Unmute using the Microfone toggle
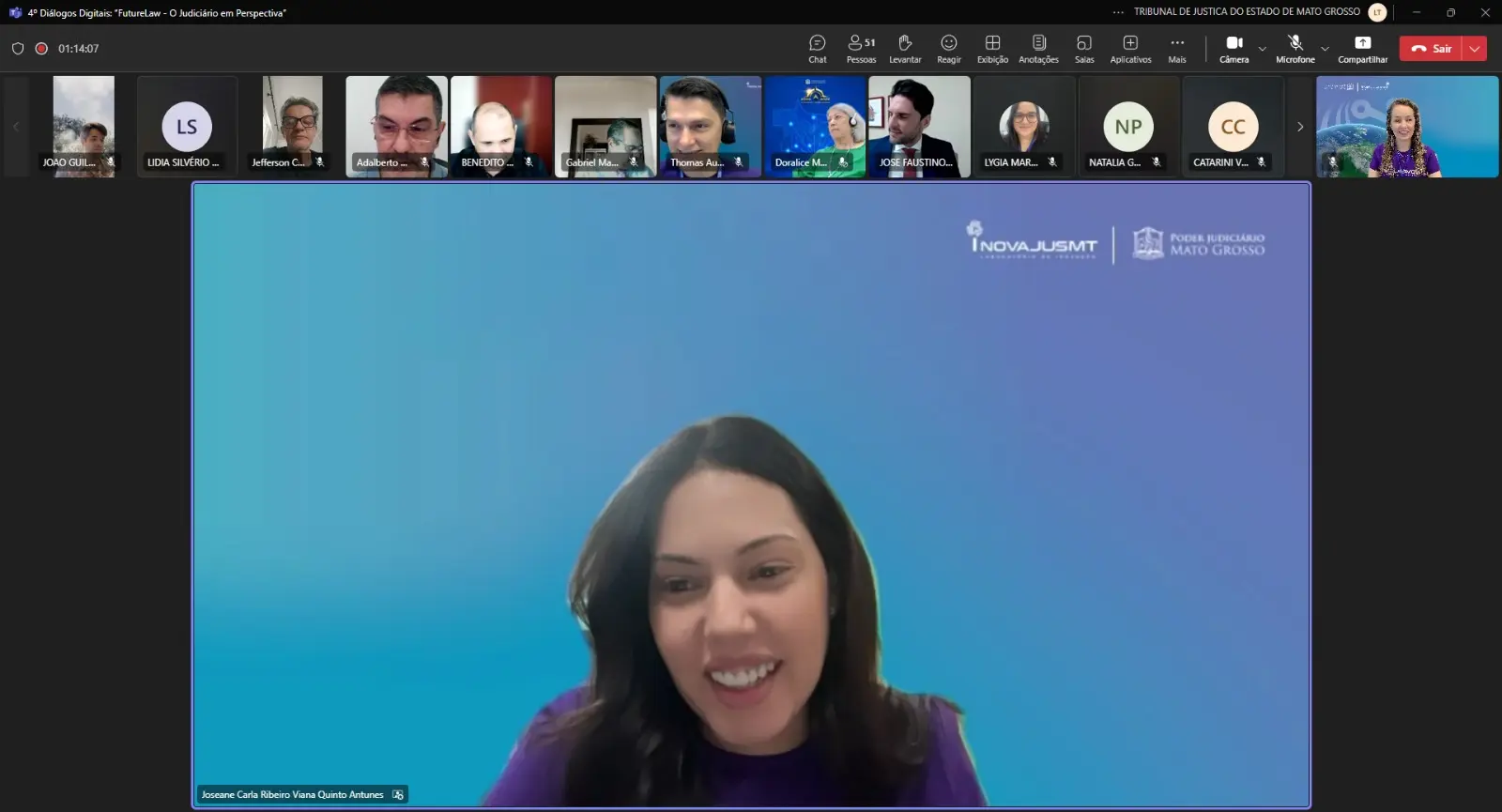The image size is (1502, 812). (1295, 49)
